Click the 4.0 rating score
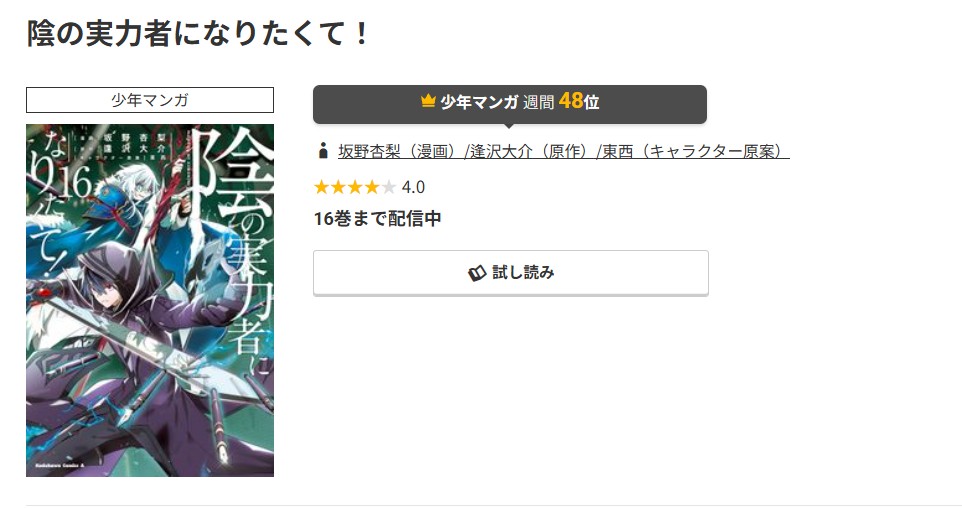This screenshot has width=962, height=508. [x=413, y=187]
